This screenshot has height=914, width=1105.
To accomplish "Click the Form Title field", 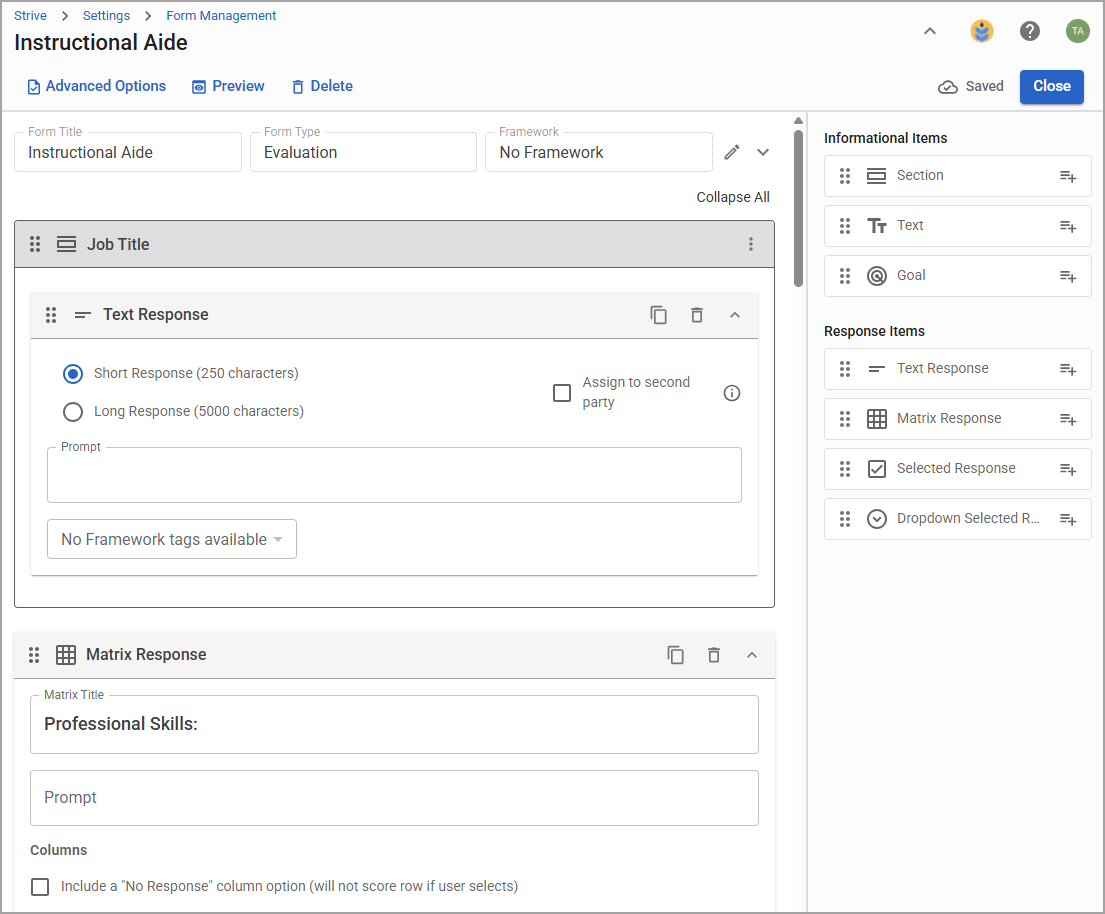I will (128, 152).
